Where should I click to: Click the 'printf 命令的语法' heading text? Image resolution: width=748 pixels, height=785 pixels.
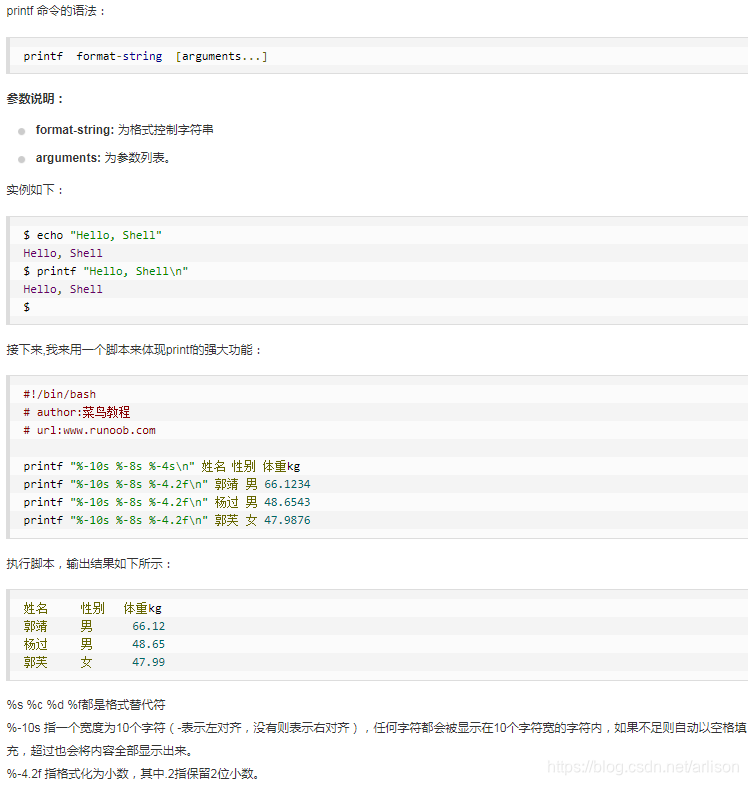pos(56,11)
